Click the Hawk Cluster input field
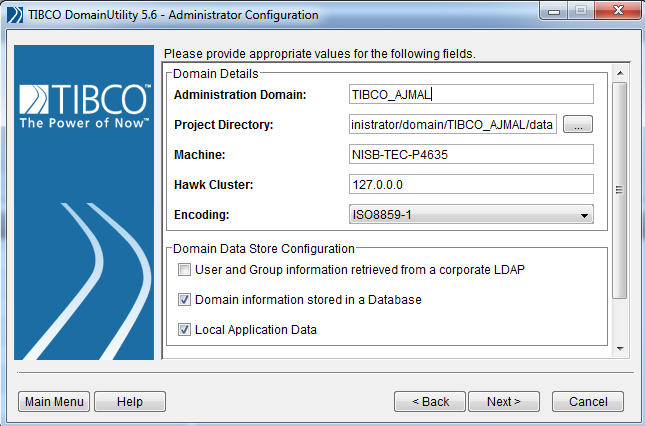The image size is (645, 426). click(x=471, y=185)
